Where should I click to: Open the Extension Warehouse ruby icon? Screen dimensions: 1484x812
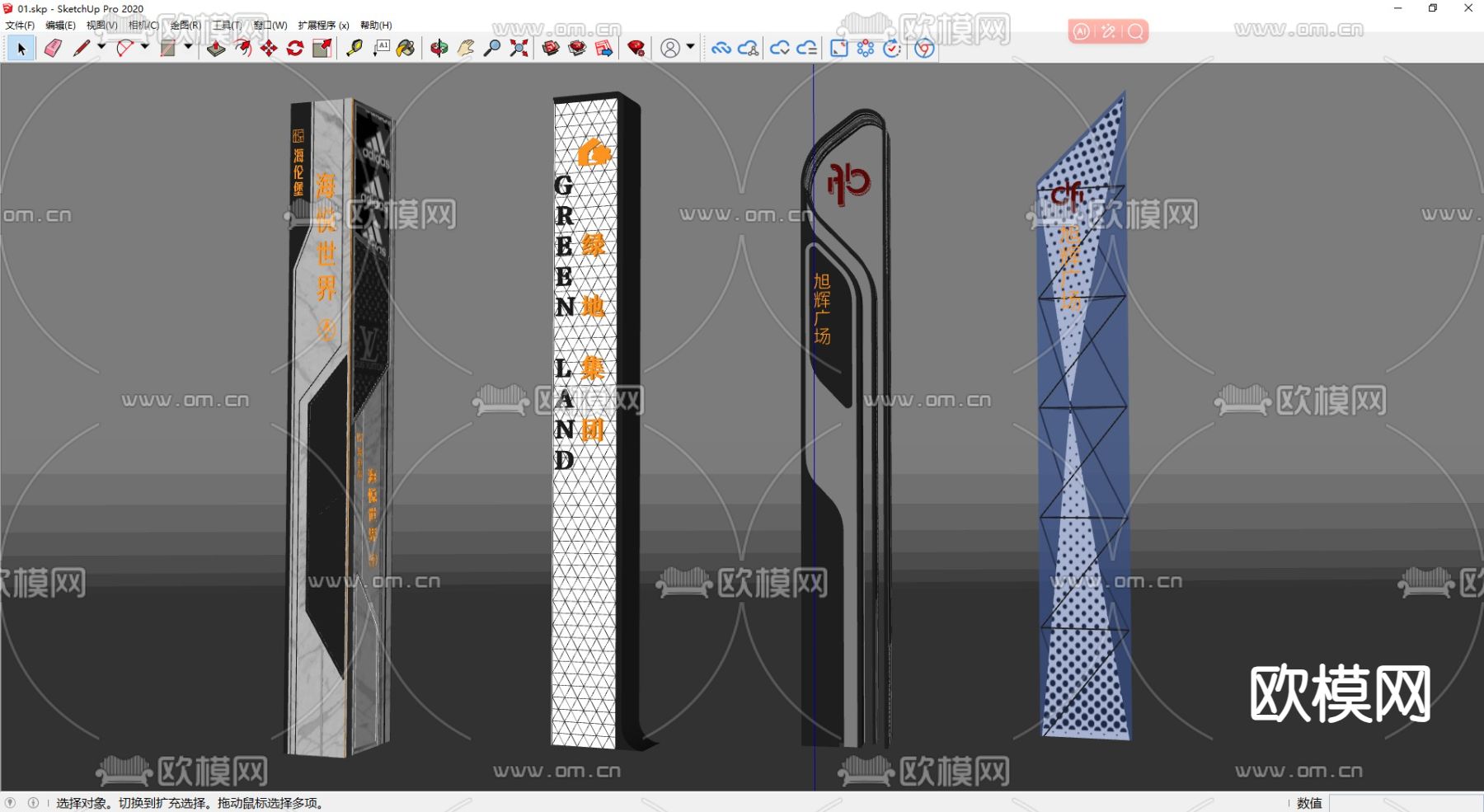[x=636, y=49]
